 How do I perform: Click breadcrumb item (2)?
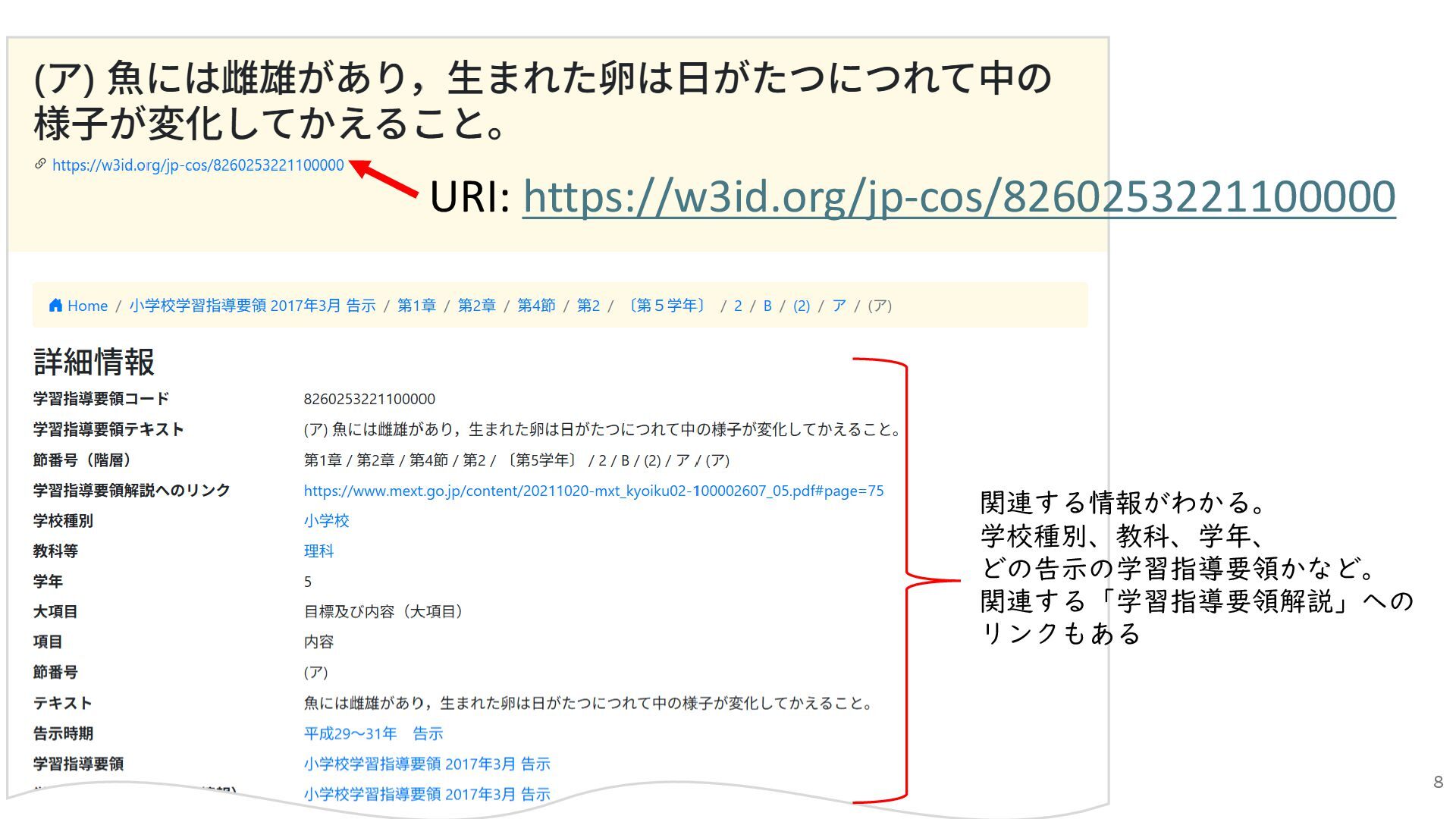(802, 306)
